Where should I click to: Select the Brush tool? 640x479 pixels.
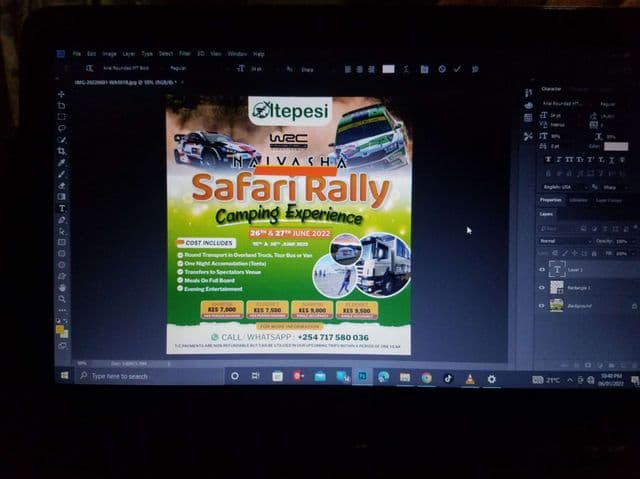click(x=61, y=174)
